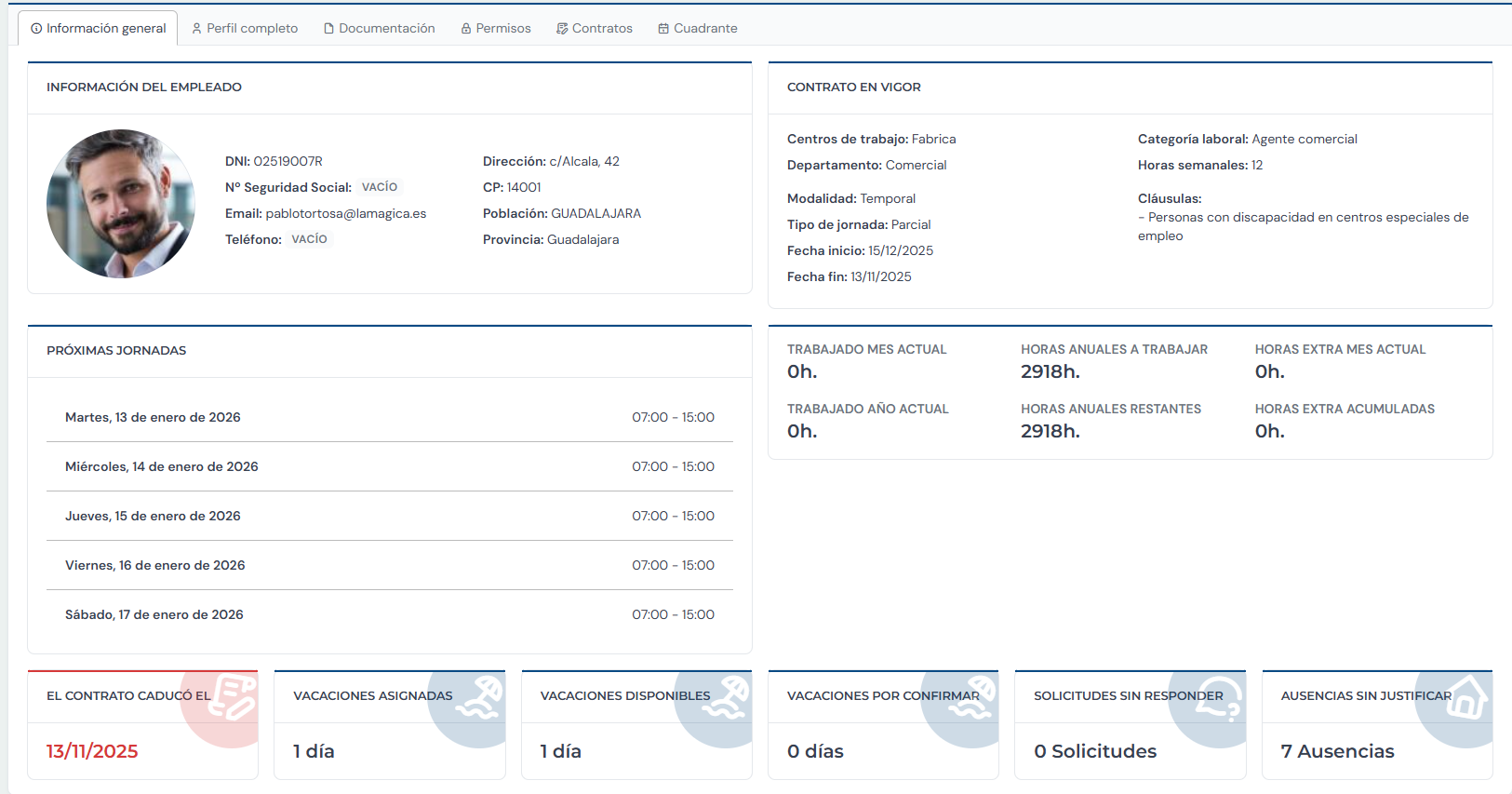Screen dimensions: 1512x794
Task: Go to the Permisos tab
Action: [x=496, y=29]
